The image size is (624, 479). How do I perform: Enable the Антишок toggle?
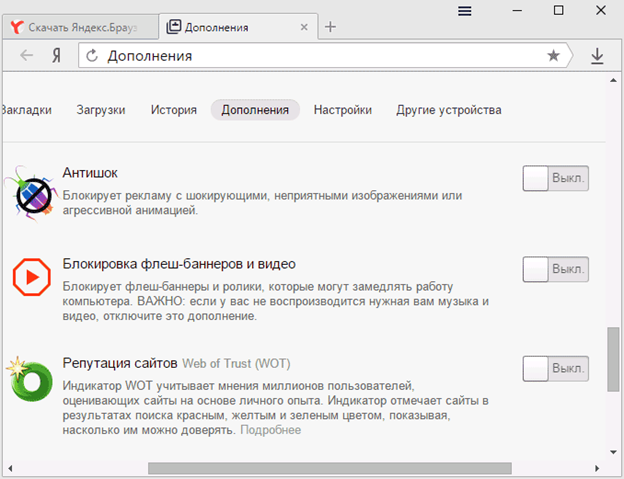pyautogui.click(x=556, y=178)
